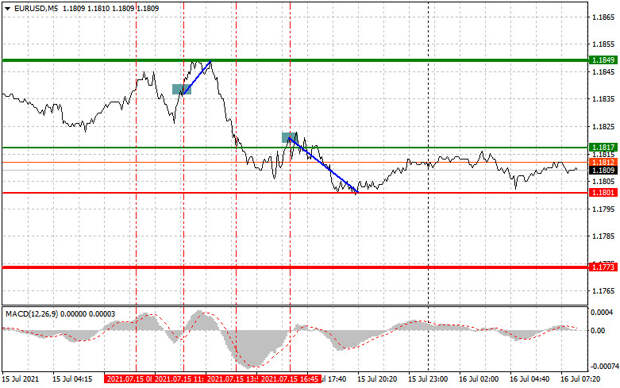
Task: Click the 16 Jul 02:00 time axis label
Action: pos(478,379)
